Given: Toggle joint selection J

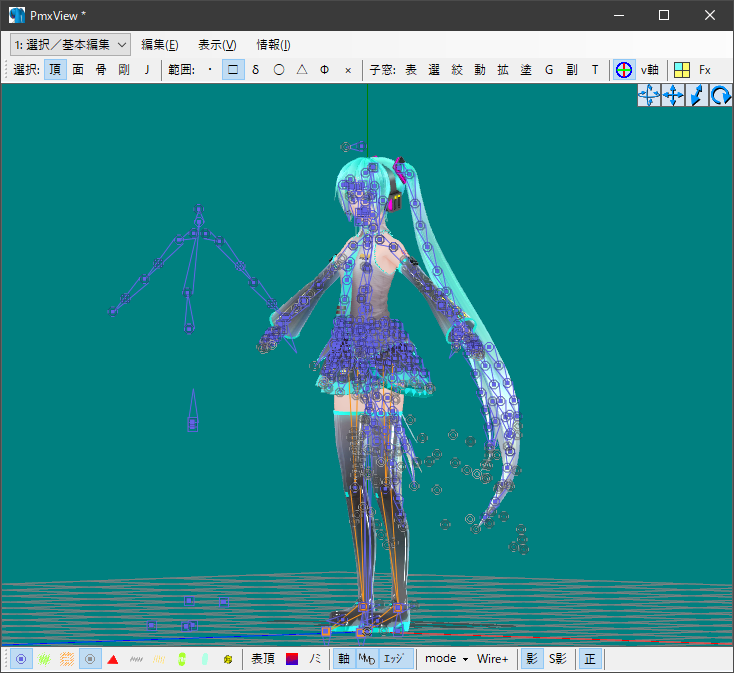Looking at the screenshot, I should coord(147,70).
